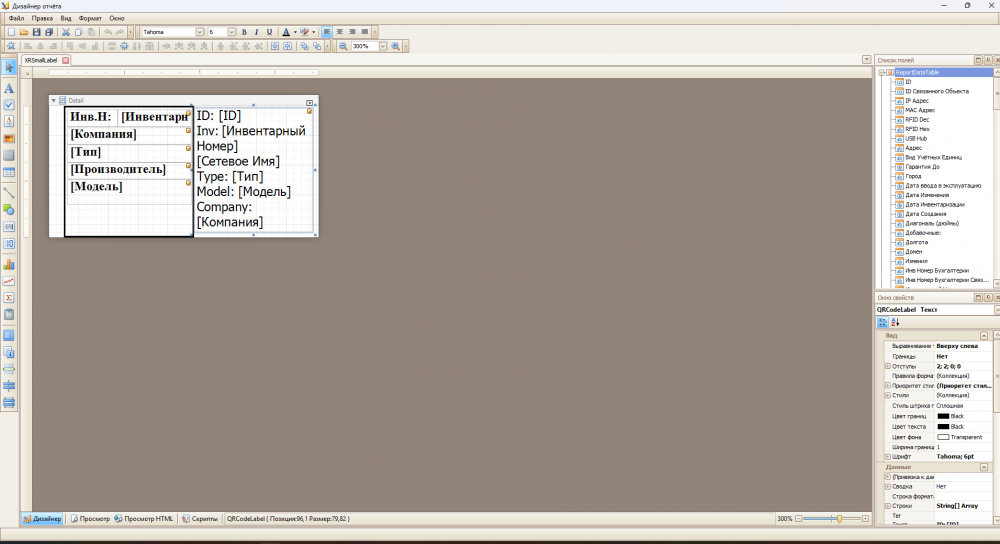The image size is (1000, 544).
Task: Toggle Italic formatting
Action: 256,32
